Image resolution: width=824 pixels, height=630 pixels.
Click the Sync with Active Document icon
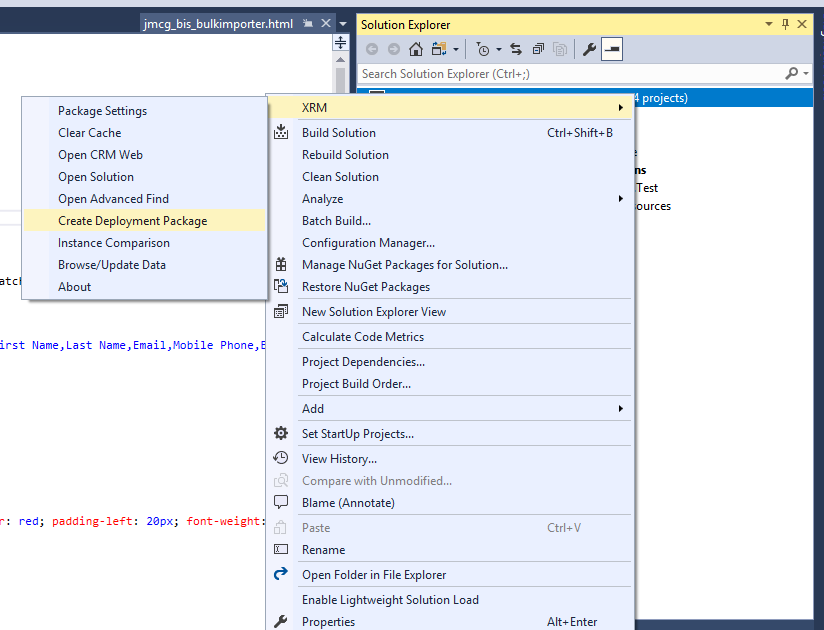(516, 49)
